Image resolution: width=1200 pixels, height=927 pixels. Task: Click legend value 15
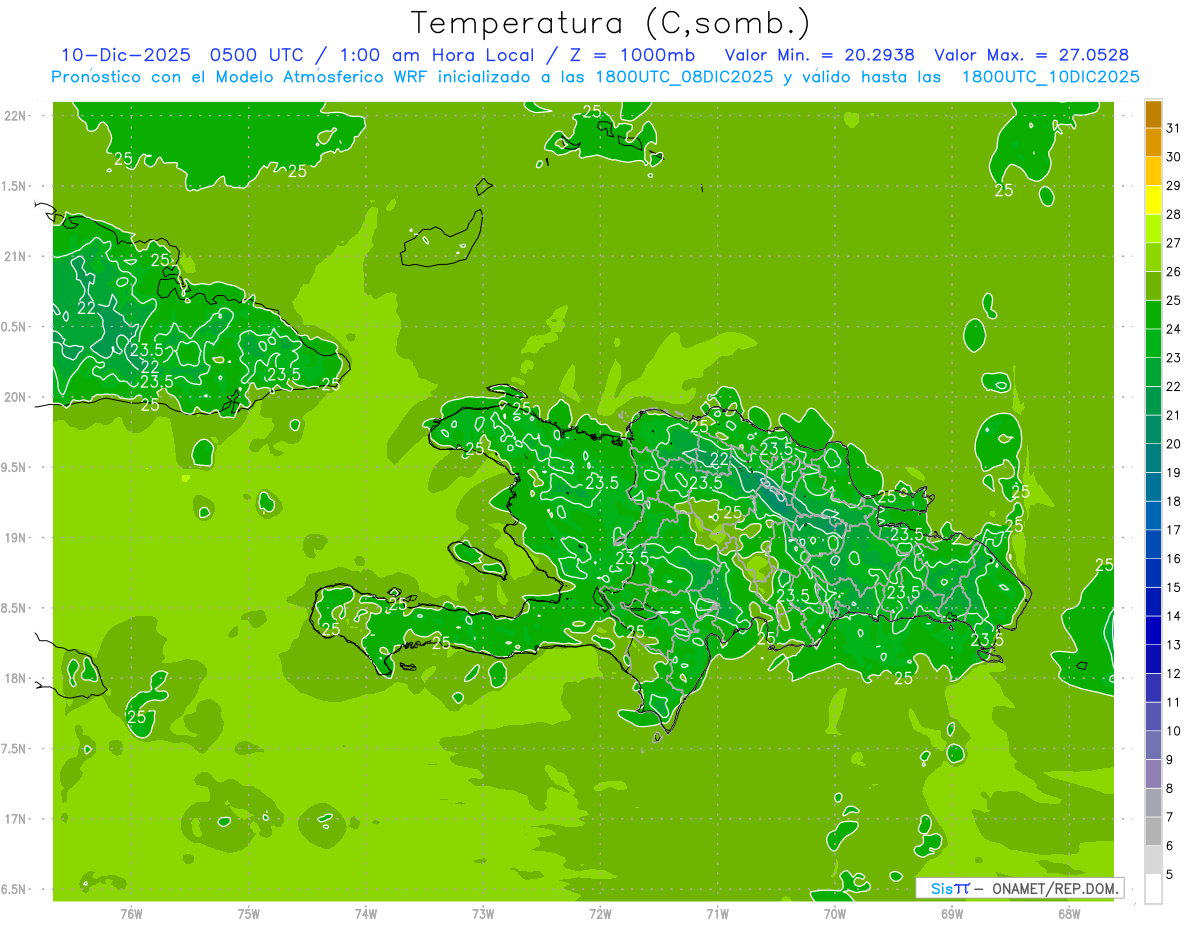[1174, 587]
